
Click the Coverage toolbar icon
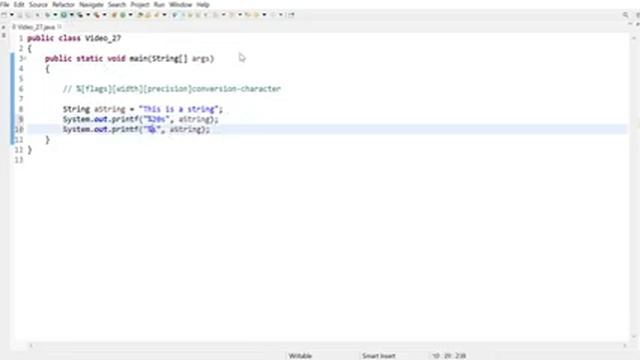pyautogui.click(x=80, y=15)
